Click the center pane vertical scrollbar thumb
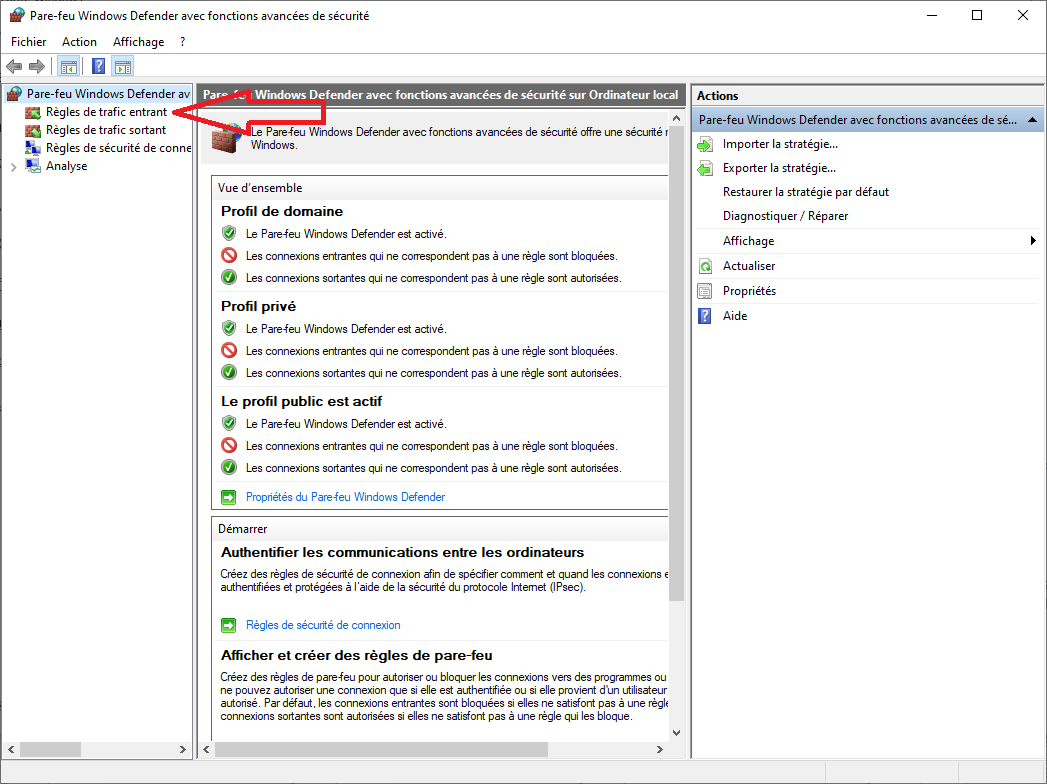 click(676, 364)
